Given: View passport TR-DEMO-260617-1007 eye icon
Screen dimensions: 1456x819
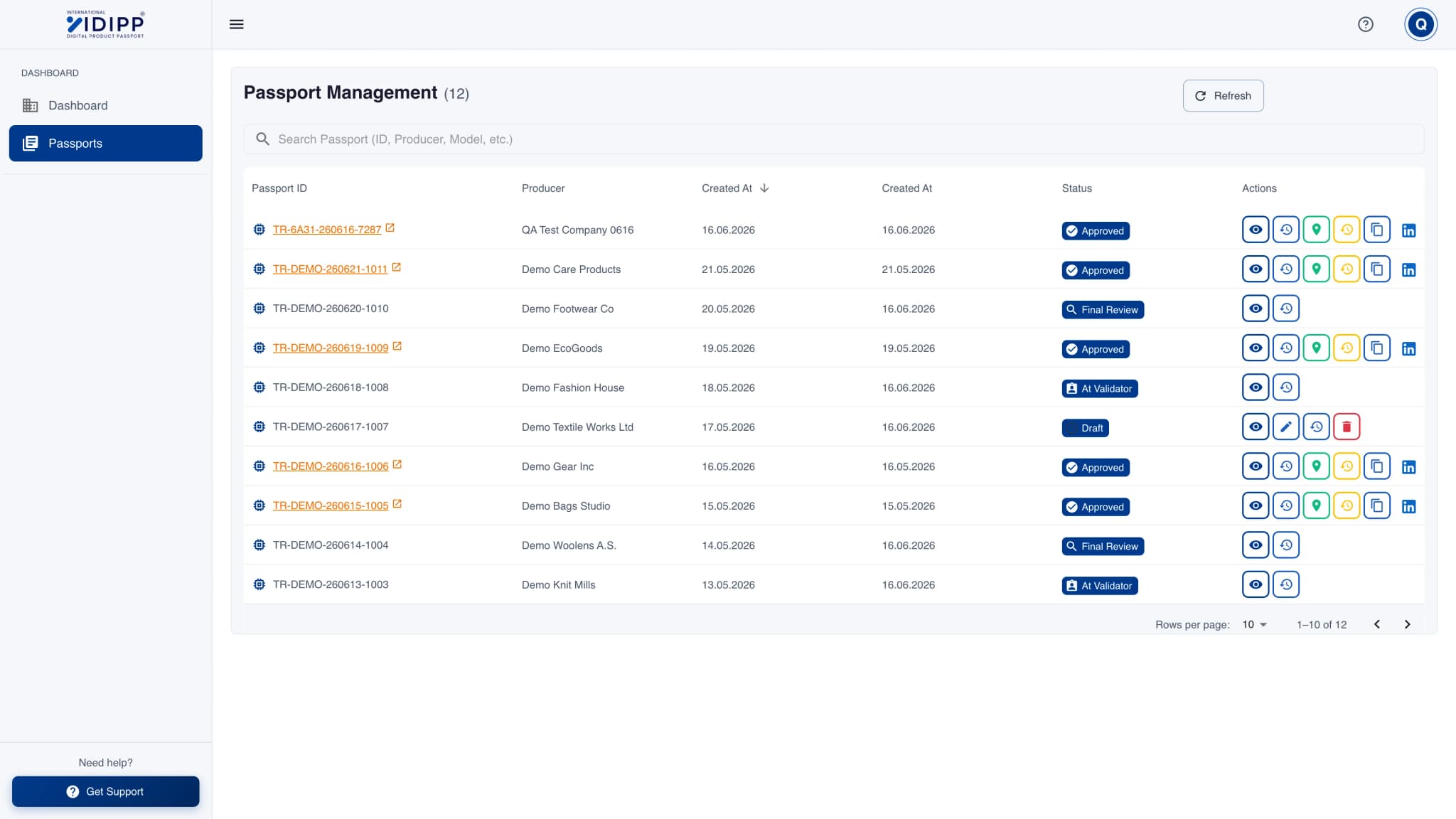Looking at the screenshot, I should pyautogui.click(x=1256, y=427).
